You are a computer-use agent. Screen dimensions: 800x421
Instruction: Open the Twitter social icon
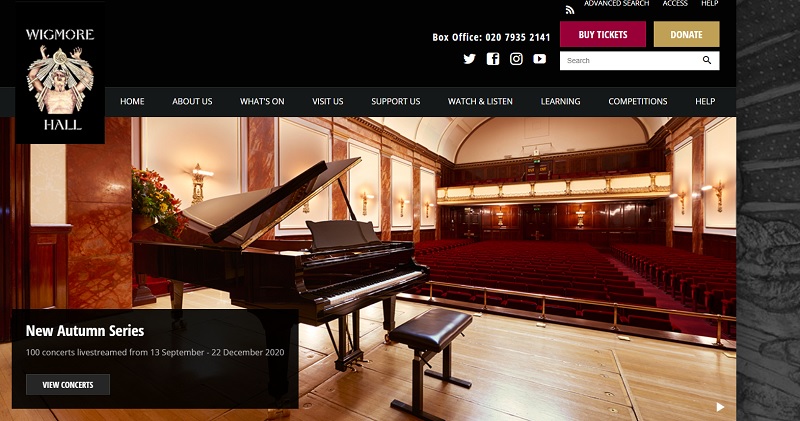pos(469,59)
